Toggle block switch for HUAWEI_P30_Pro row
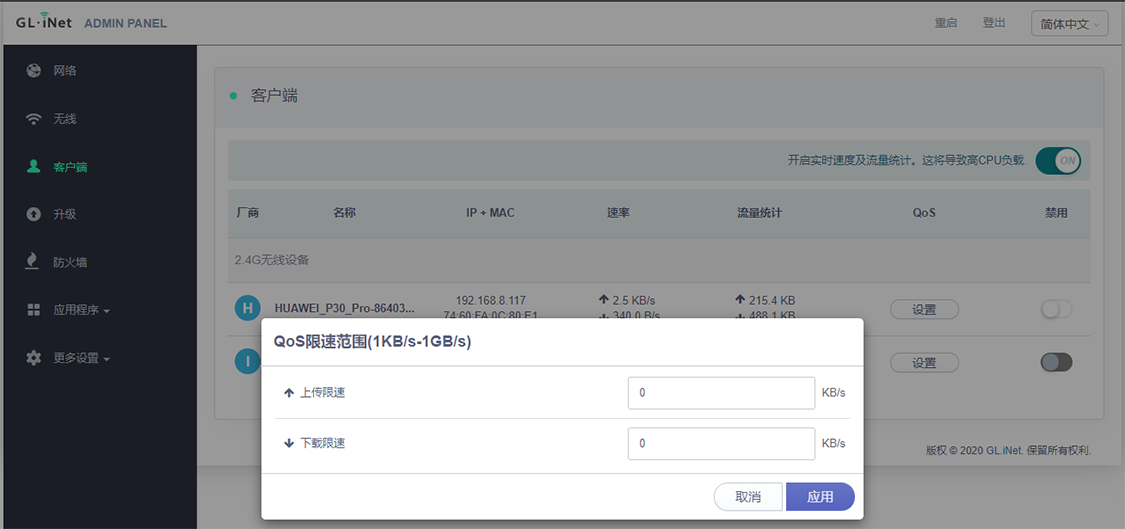 pos(1056,309)
